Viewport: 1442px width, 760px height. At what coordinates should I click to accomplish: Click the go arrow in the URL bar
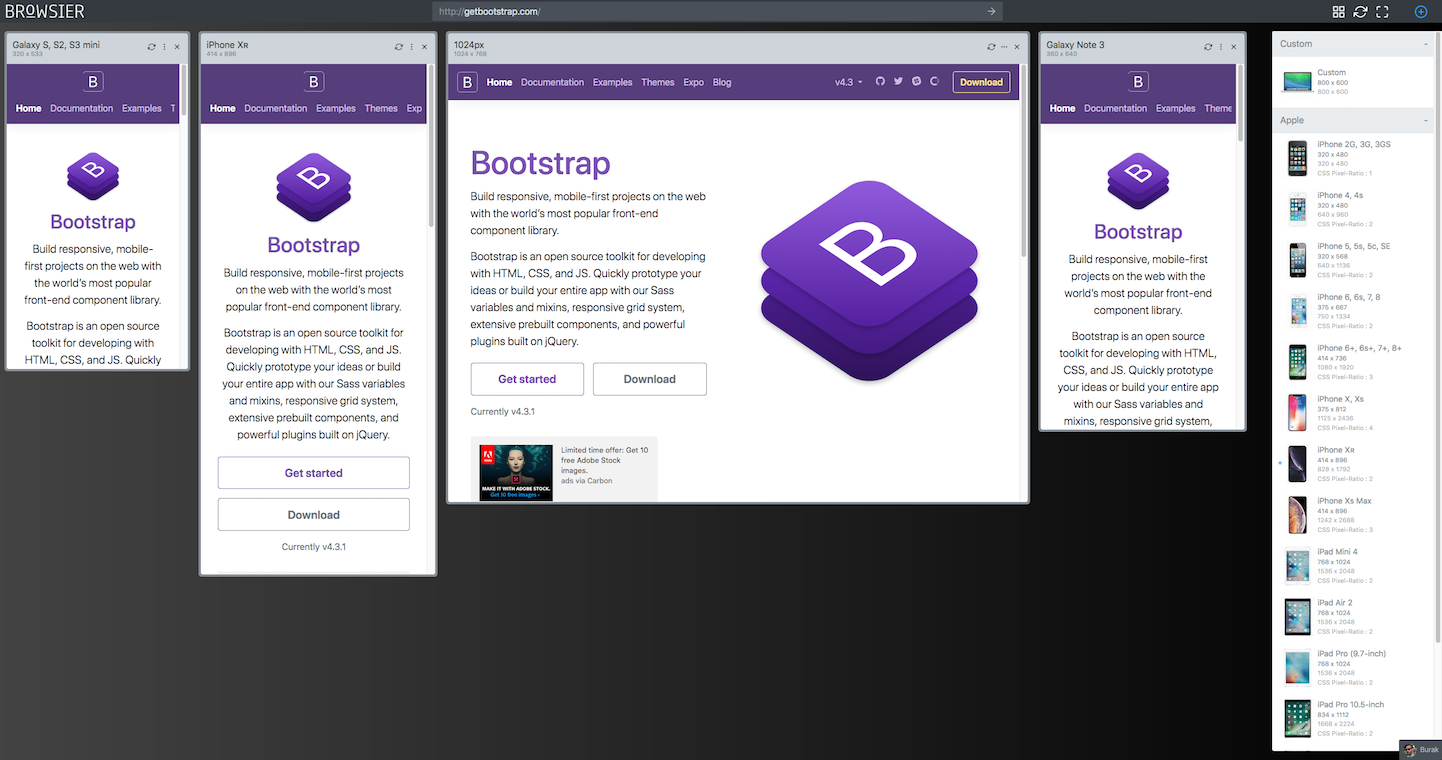point(991,11)
